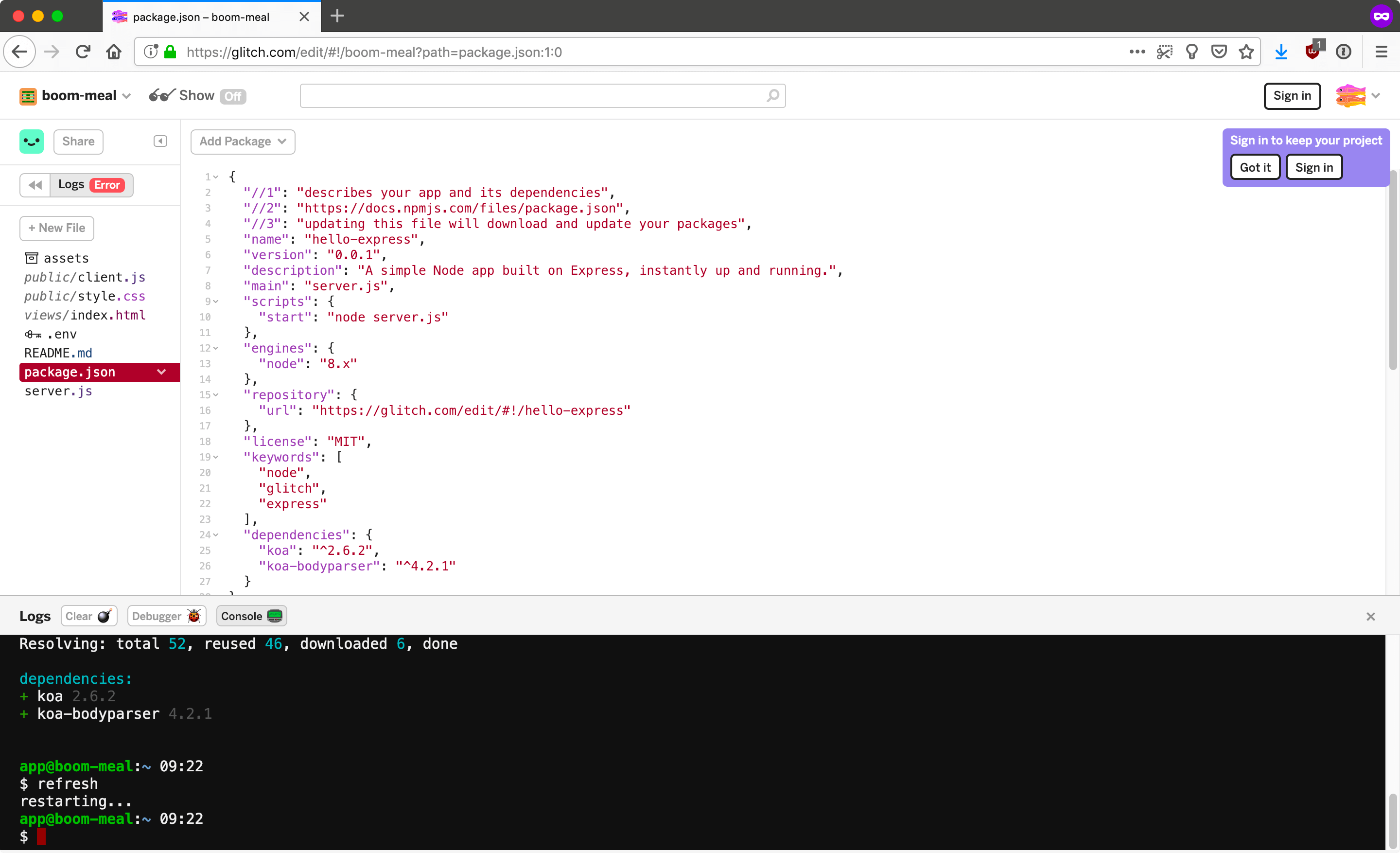Click the terminal vertical scrollbar

click(1393, 822)
